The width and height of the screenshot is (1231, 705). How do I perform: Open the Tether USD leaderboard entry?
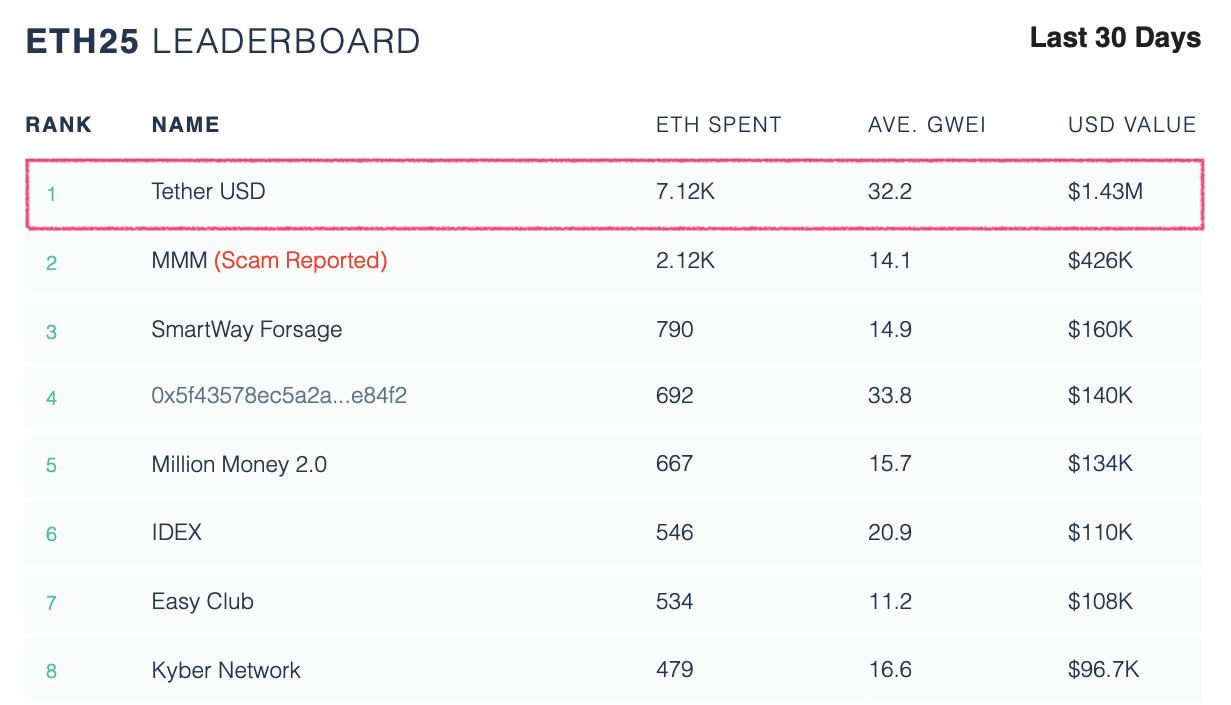point(208,191)
